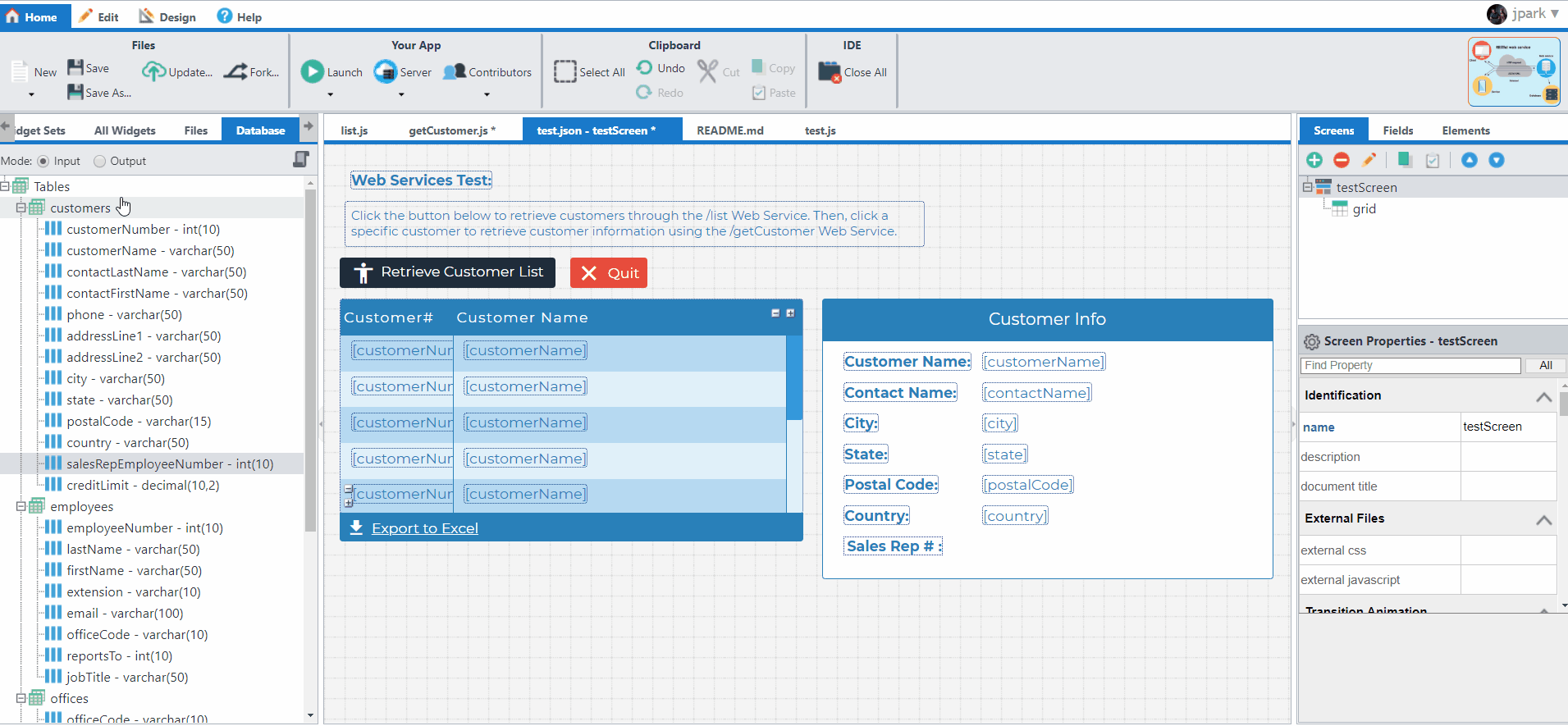Click the Find Property input field
1568x726 pixels.
click(x=1410, y=365)
